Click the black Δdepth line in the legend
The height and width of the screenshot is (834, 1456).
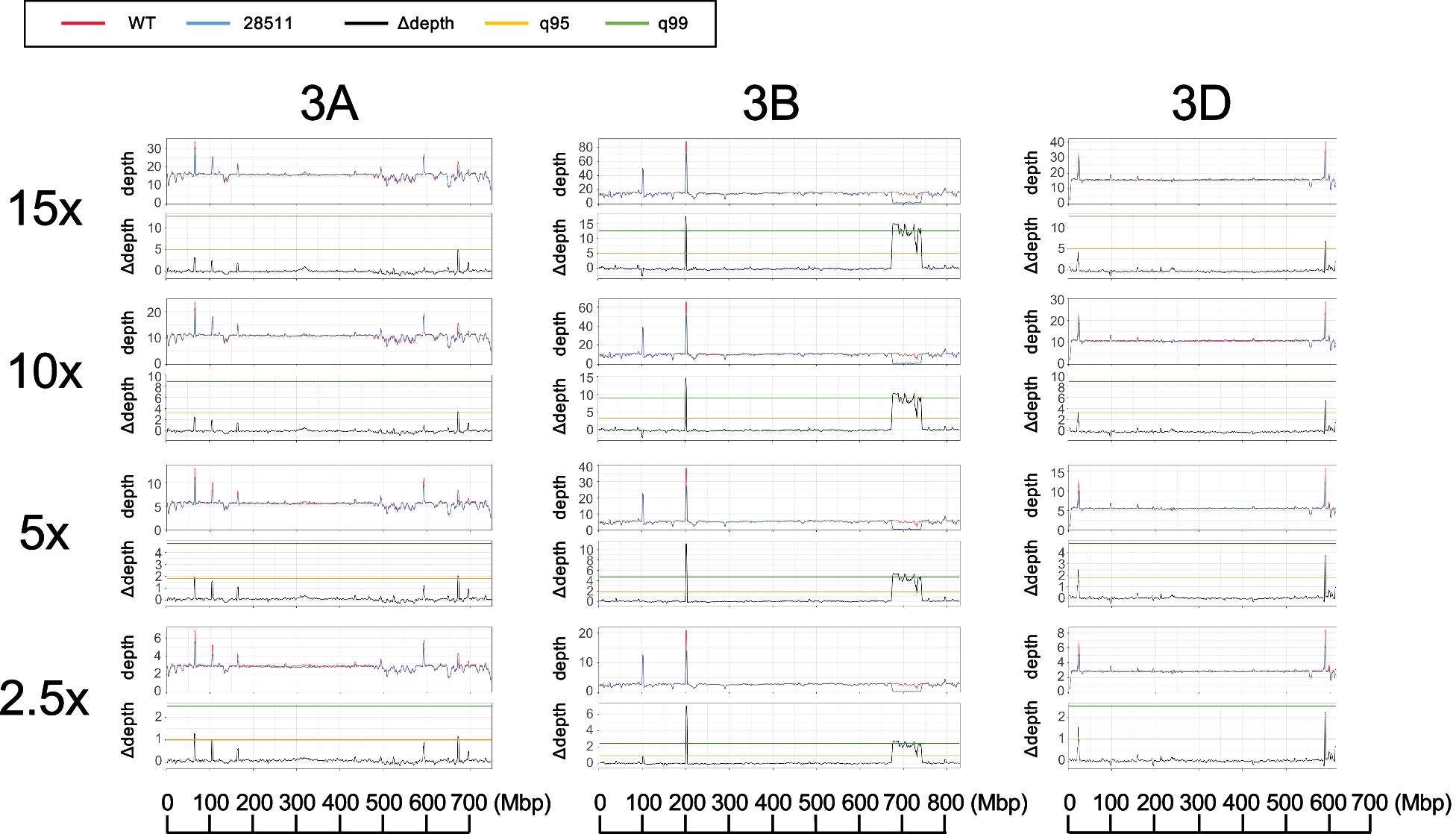(366, 24)
